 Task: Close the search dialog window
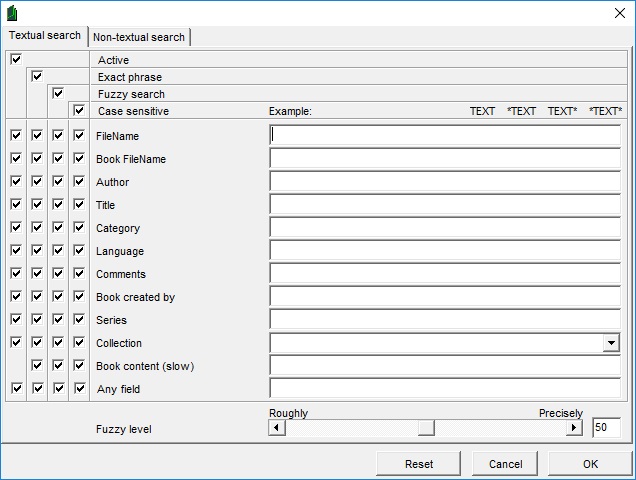(x=619, y=13)
